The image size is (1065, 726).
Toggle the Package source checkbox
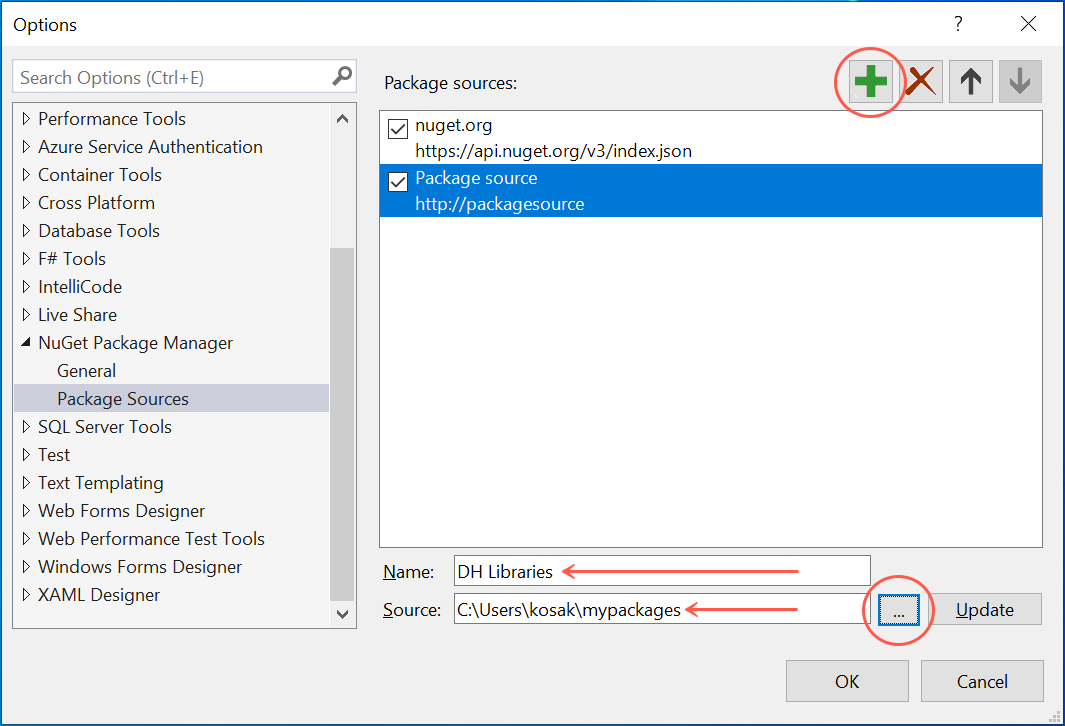(398, 181)
